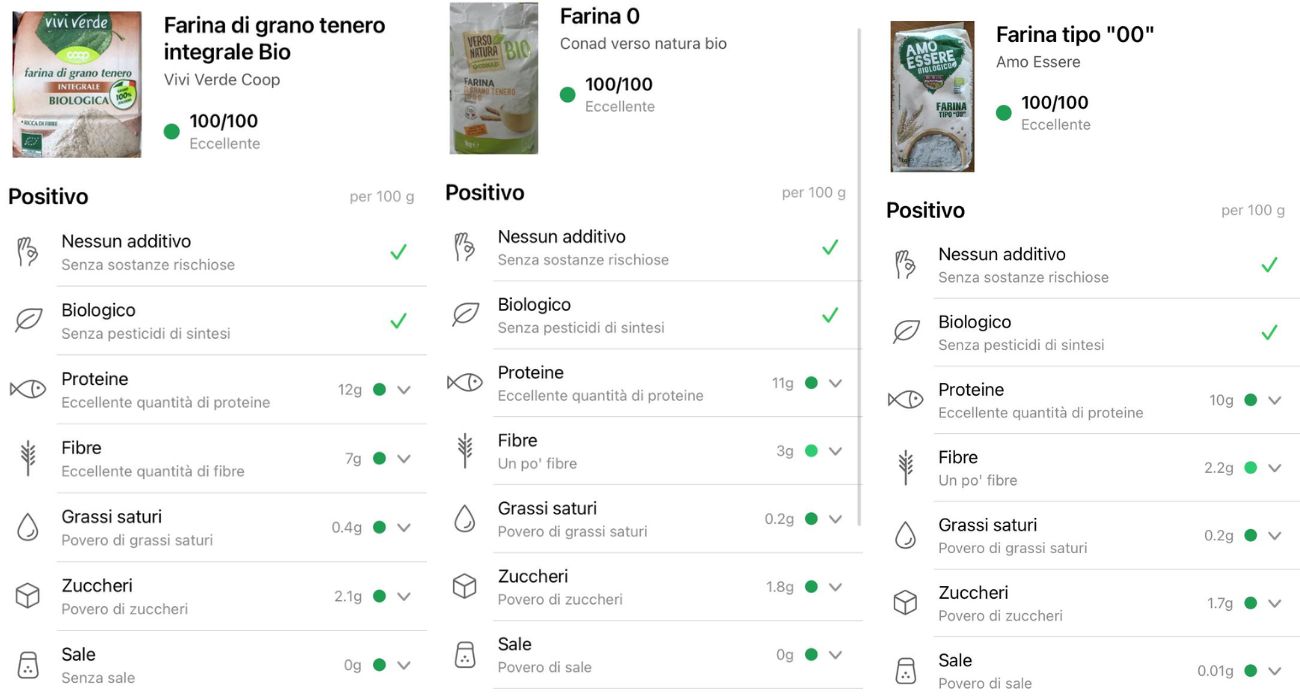This screenshot has width=1300, height=700.
Task: Toggle the Sale row indicator for Farina 0
Action: [x=836, y=654]
